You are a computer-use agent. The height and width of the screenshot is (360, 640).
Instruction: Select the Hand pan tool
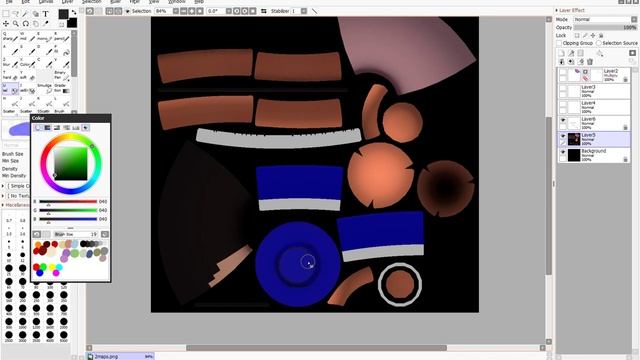pyautogui.click(x=36, y=24)
